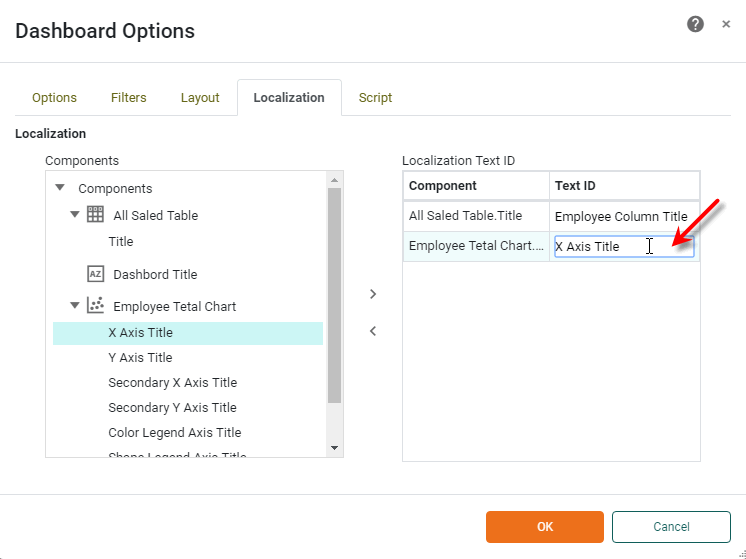Select the Employee Column Title cell

tap(621, 216)
